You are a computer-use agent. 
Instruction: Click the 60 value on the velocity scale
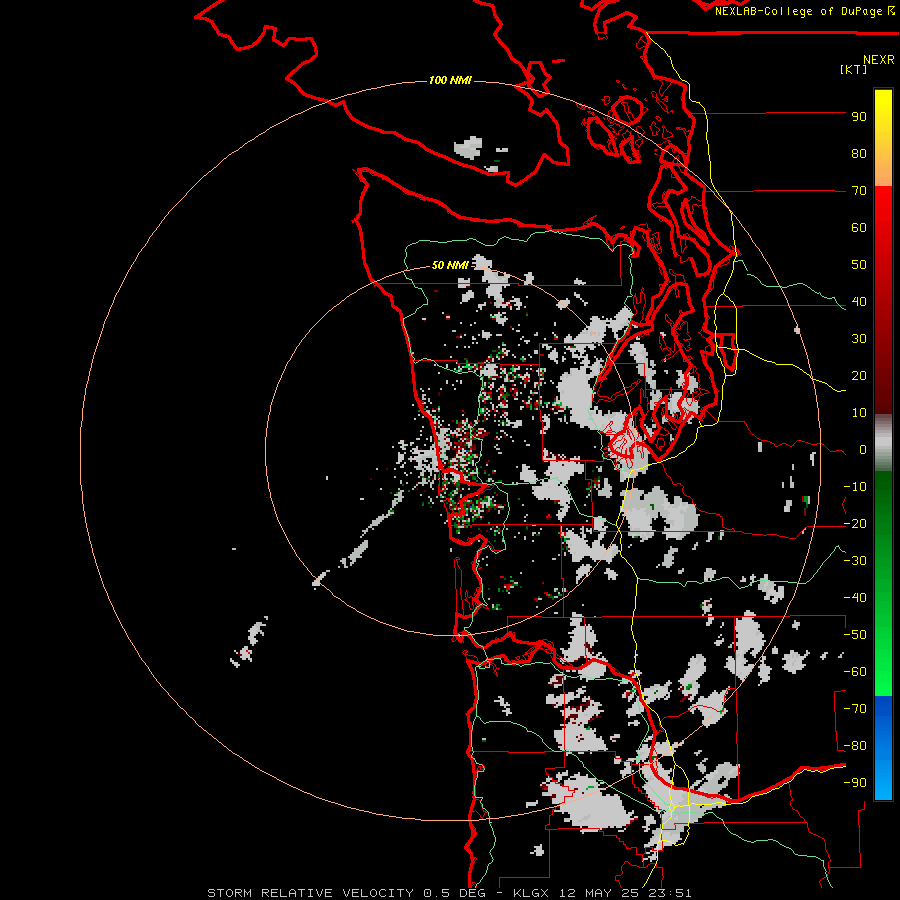click(859, 228)
